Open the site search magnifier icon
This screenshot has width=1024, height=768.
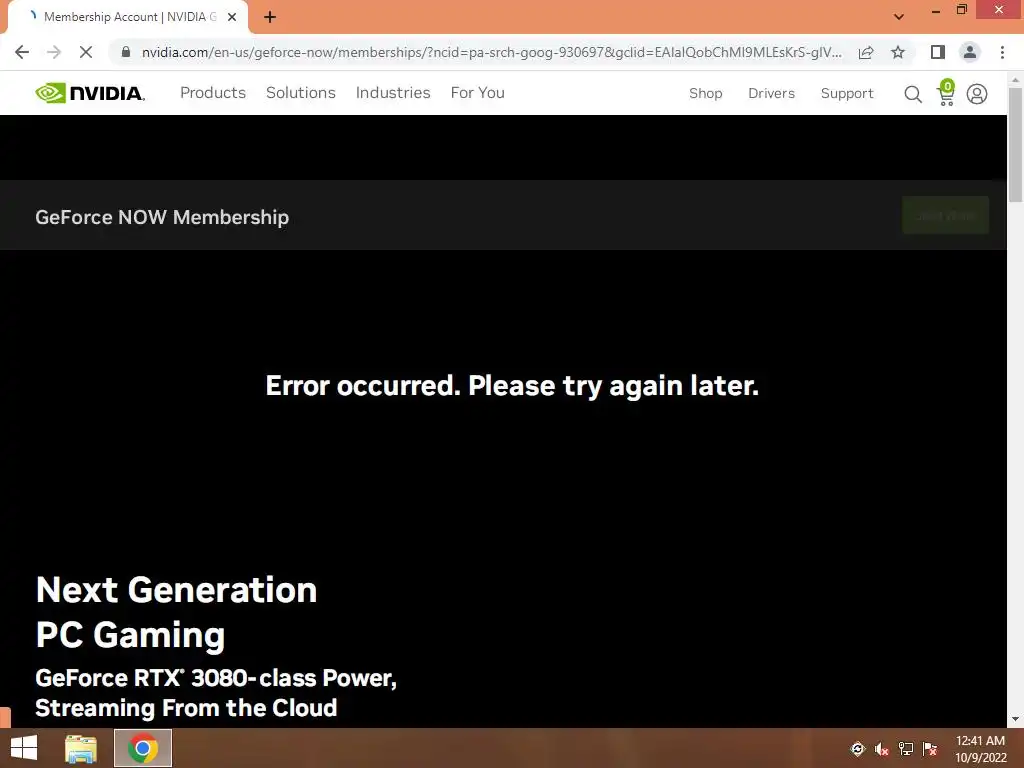pos(913,95)
